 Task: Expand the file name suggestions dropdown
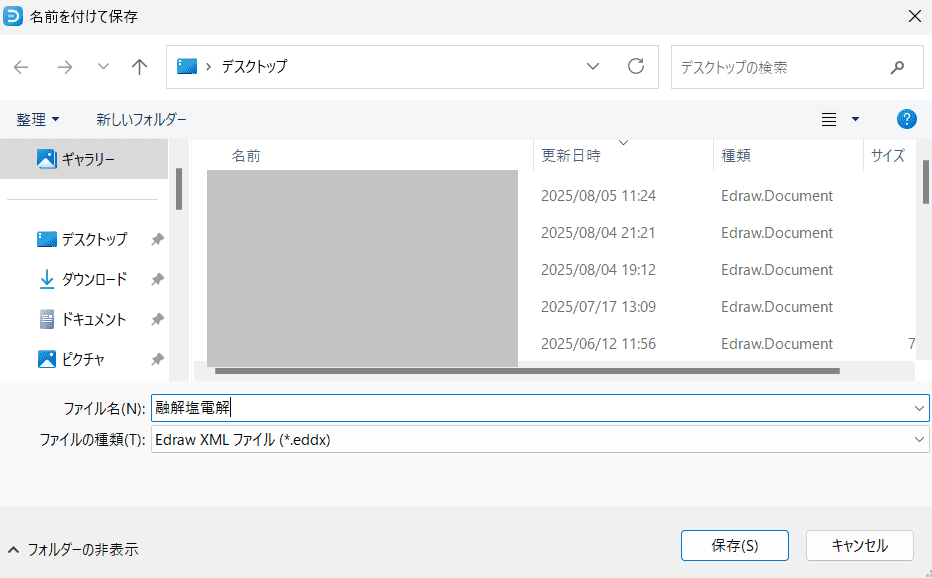click(x=919, y=408)
